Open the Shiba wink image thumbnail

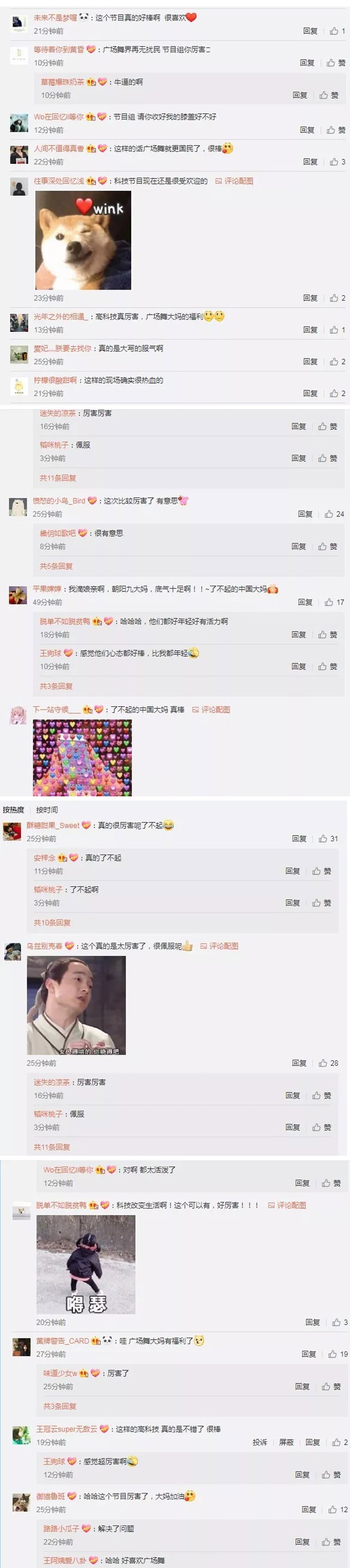pyautogui.click(x=83, y=240)
